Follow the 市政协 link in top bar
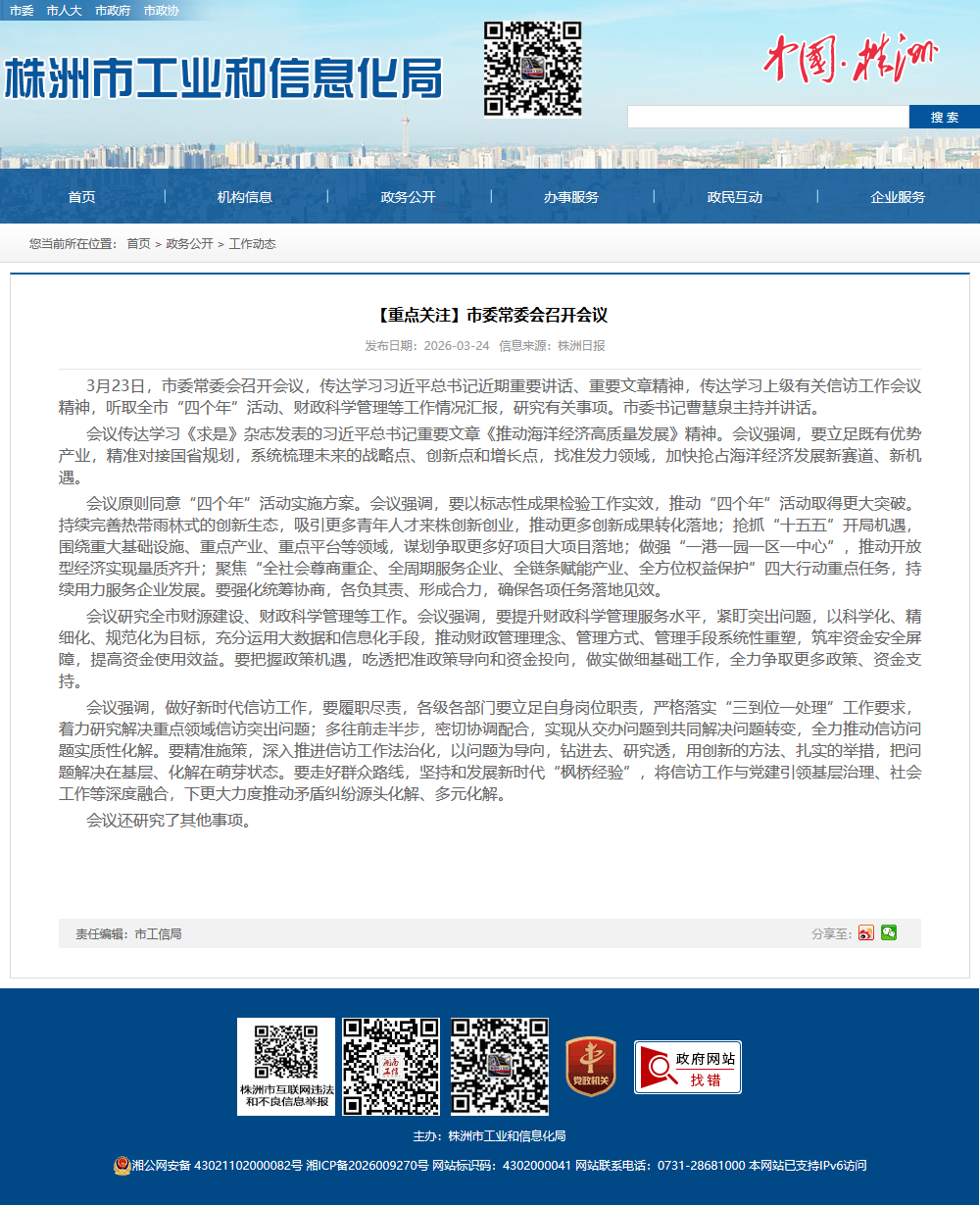The image size is (980, 1205). pos(161,11)
